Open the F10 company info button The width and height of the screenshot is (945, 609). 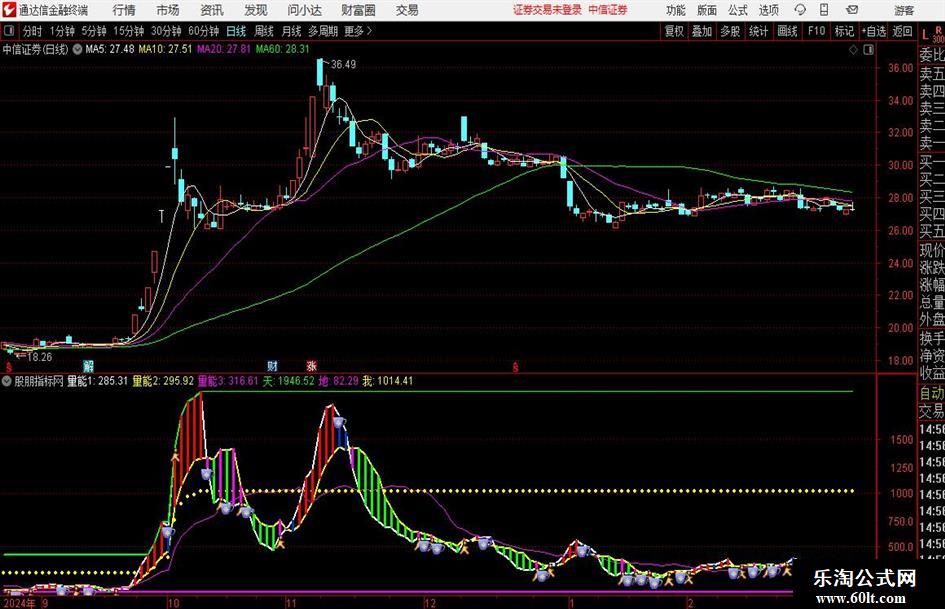(816, 31)
